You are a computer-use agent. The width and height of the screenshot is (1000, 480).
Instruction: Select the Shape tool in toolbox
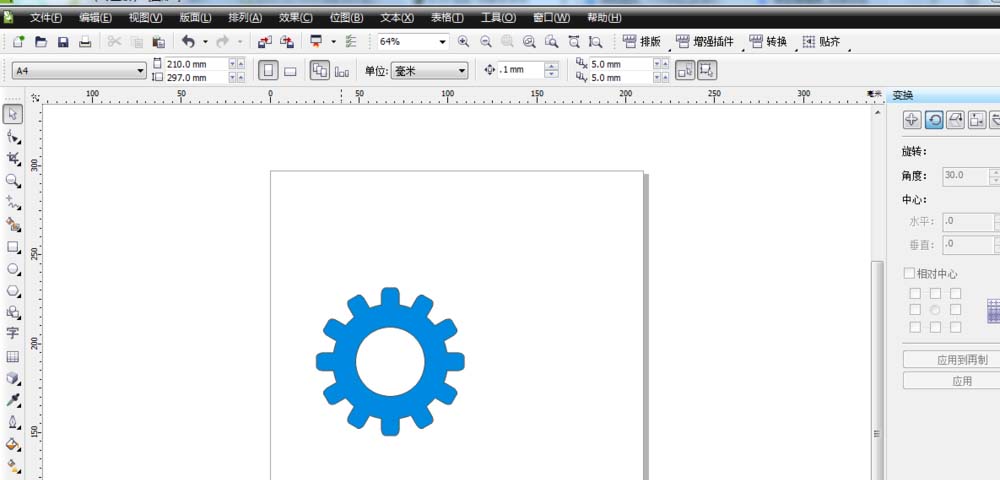13,136
